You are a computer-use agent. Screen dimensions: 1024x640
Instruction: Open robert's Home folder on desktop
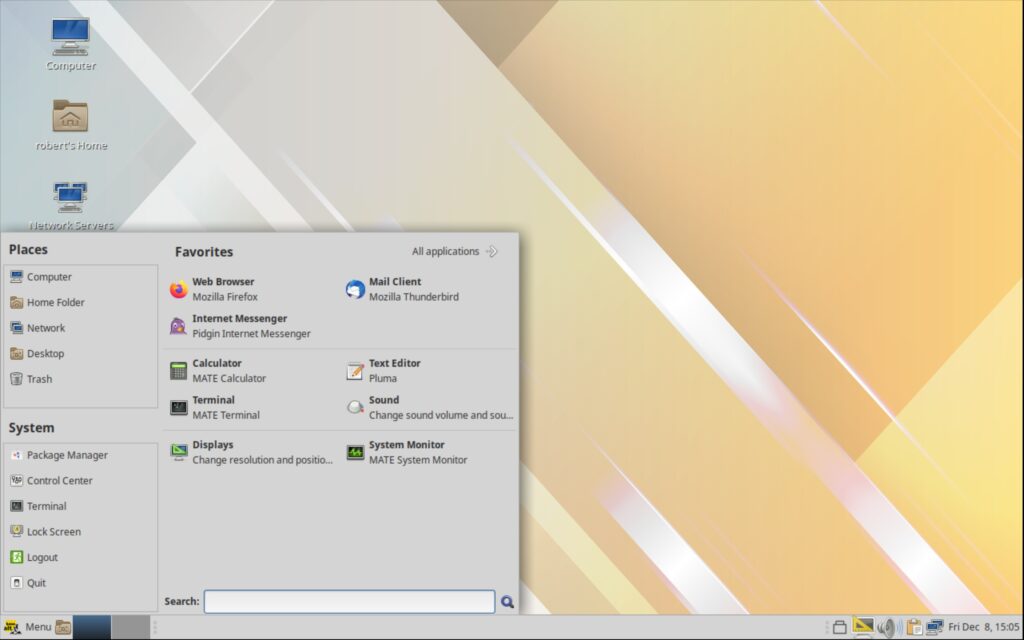click(71, 125)
